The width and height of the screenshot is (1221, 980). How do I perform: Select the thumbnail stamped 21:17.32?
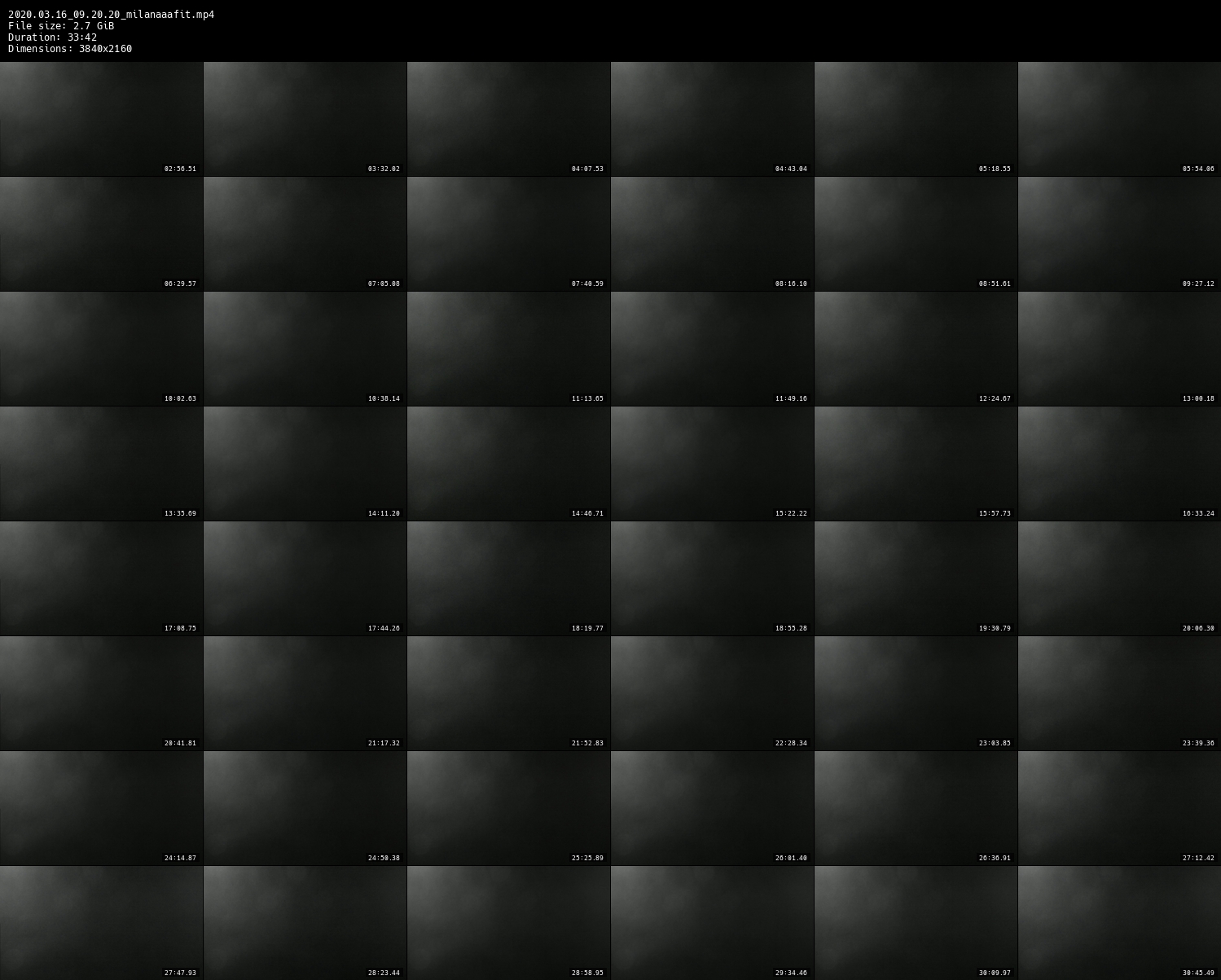point(305,693)
